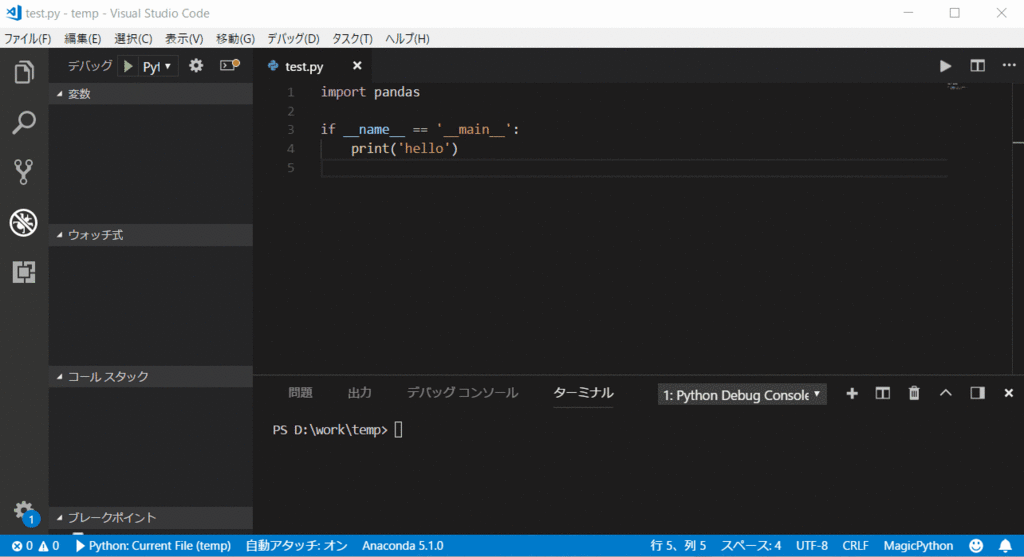Change encoding via UTF-8 indicator
The image size is (1024, 557).
(812, 545)
